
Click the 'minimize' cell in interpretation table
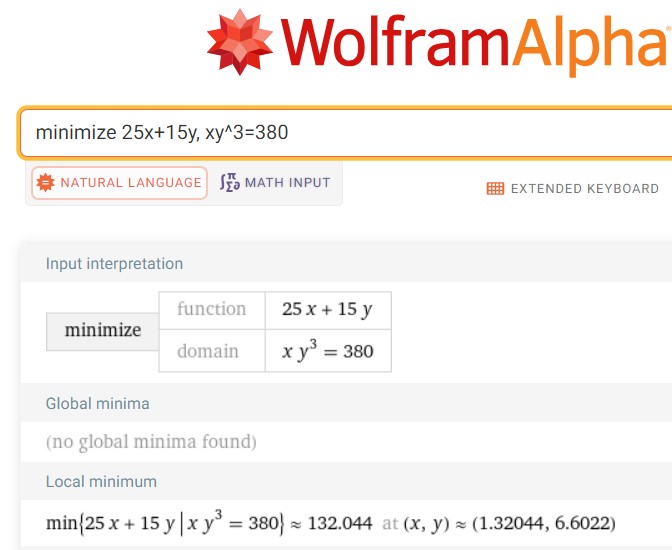tap(103, 331)
